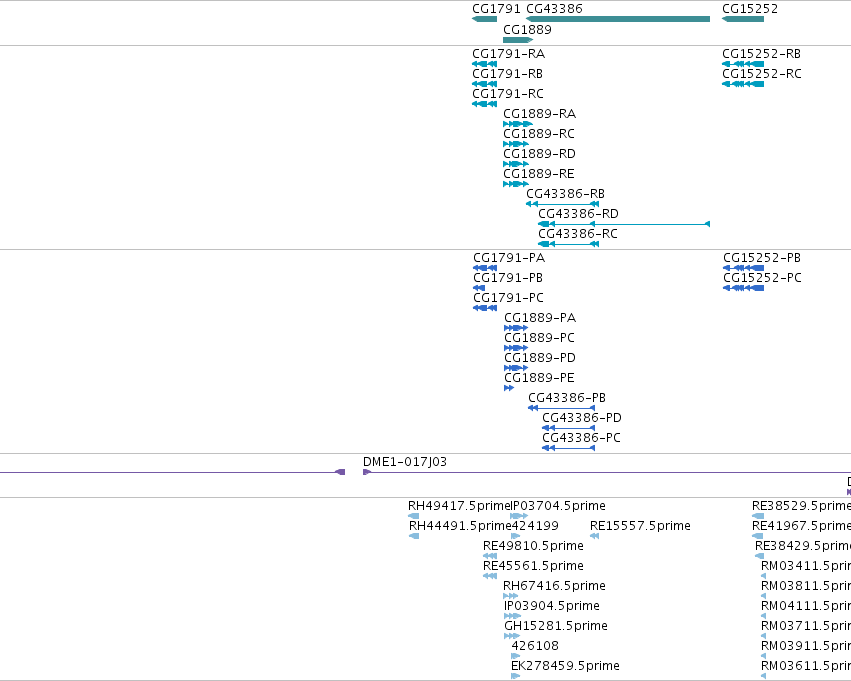Click the CG43386 gene span bar
This screenshot has height=681, width=851.
[618, 19]
